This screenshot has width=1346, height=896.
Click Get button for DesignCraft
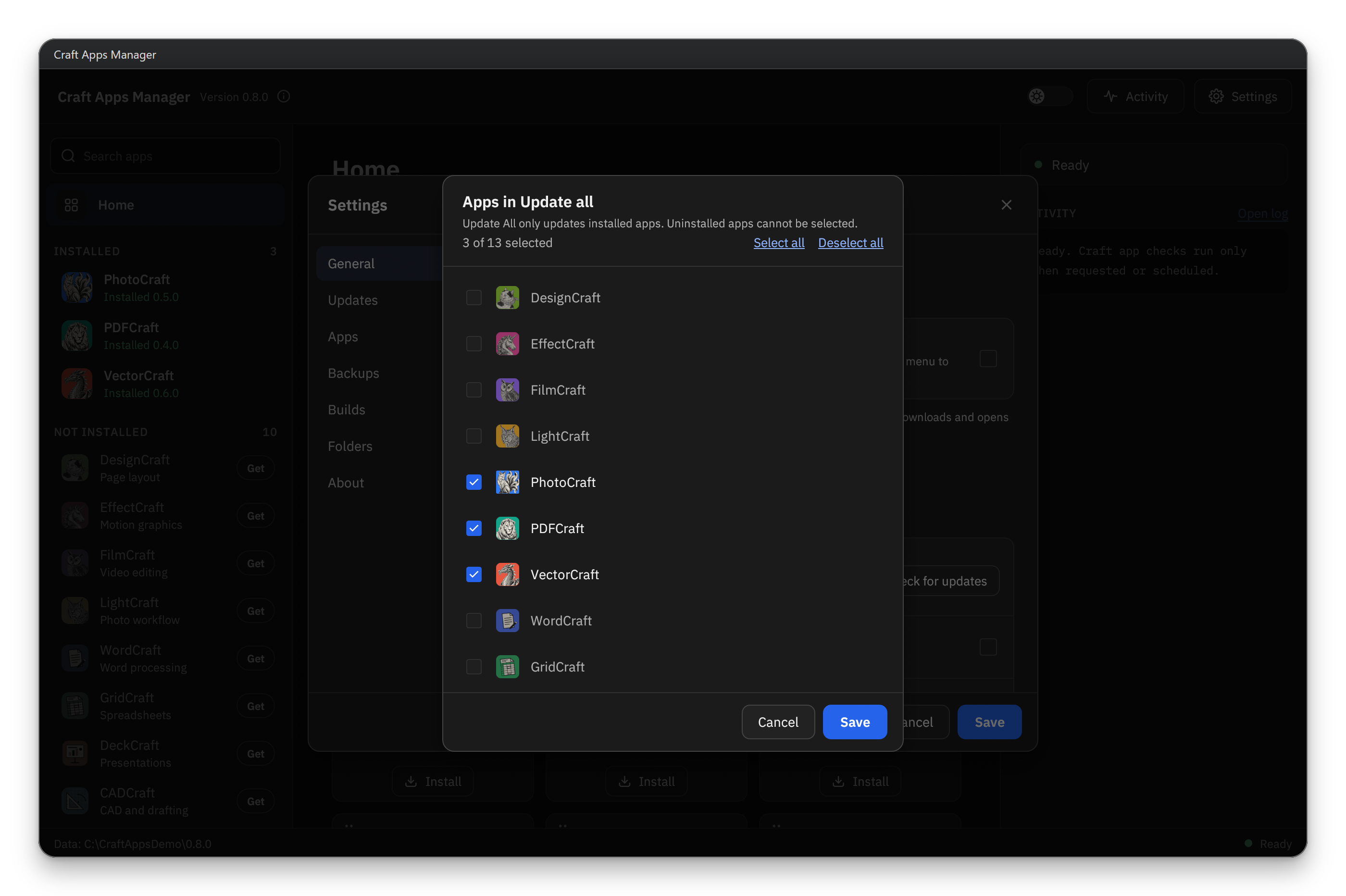pyautogui.click(x=255, y=468)
